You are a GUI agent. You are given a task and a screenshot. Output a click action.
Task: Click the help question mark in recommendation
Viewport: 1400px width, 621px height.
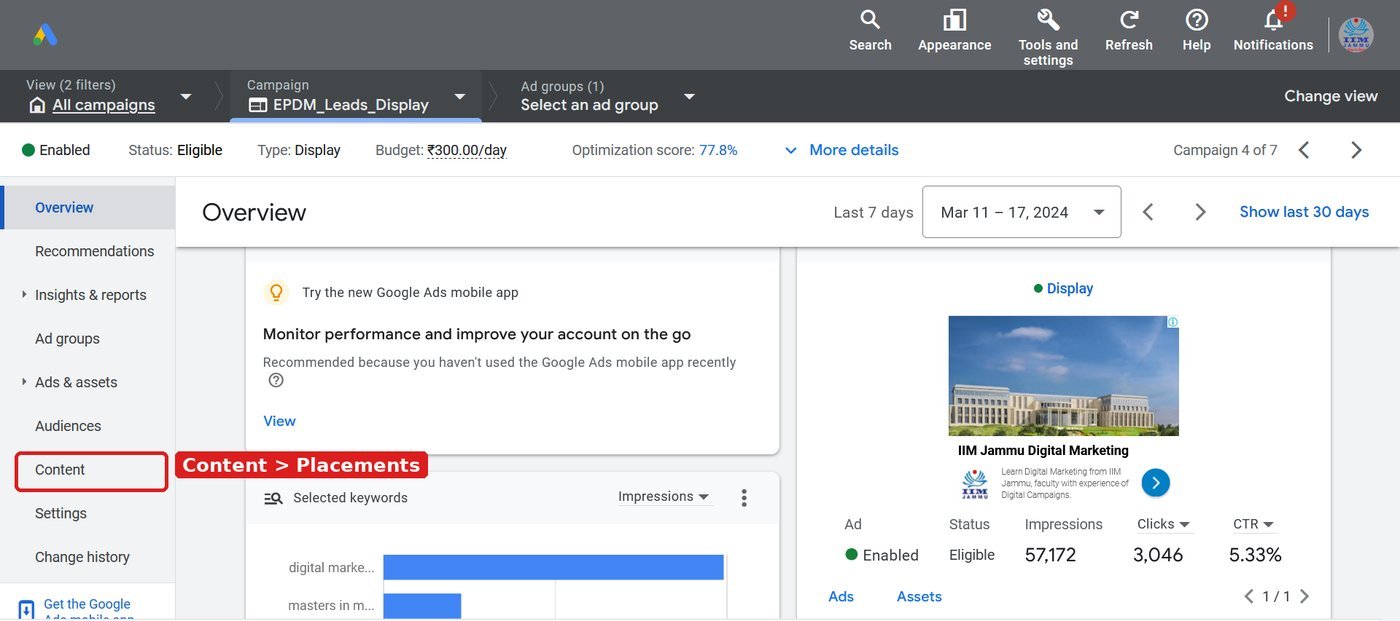(x=276, y=380)
